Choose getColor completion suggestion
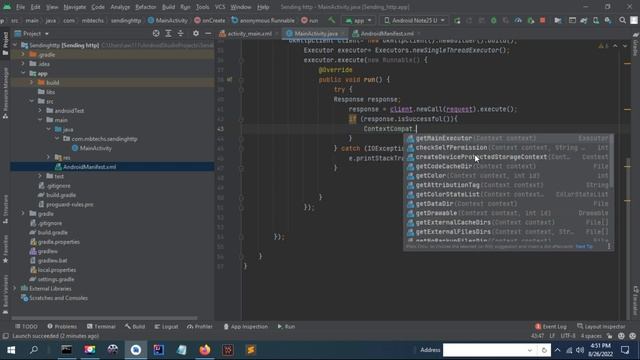The width and height of the screenshot is (640, 360). [x=508, y=176]
